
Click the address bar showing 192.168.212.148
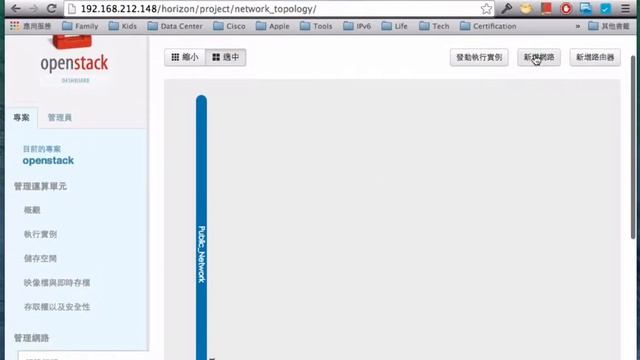click(279, 9)
